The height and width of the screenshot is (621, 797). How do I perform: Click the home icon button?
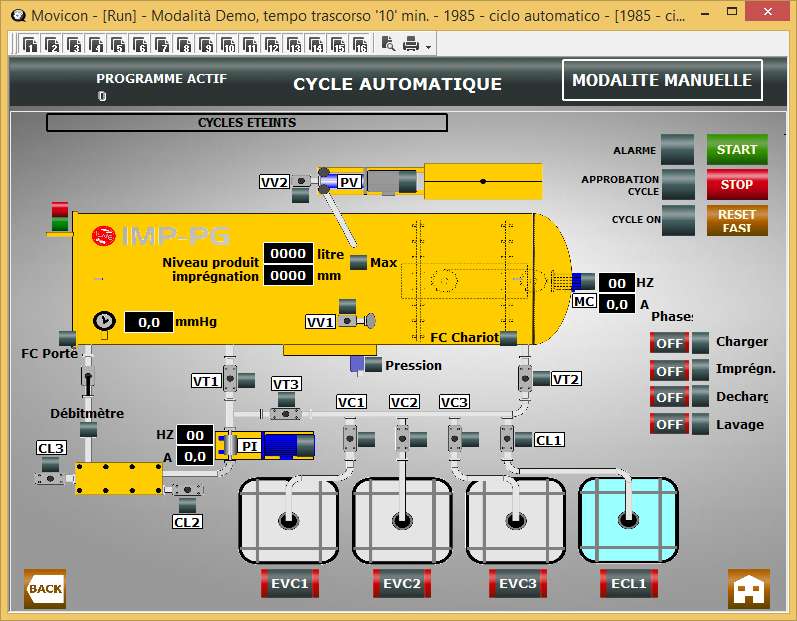[747, 588]
